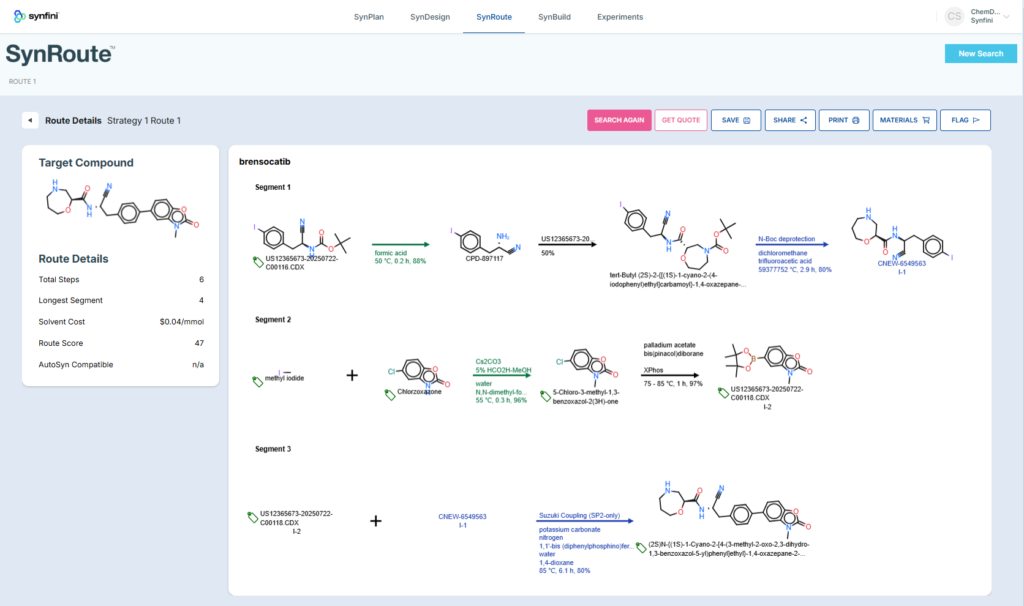Expand the ChemD... account dropdown chevron
The width and height of the screenshot is (1024, 606).
coord(1006,16)
